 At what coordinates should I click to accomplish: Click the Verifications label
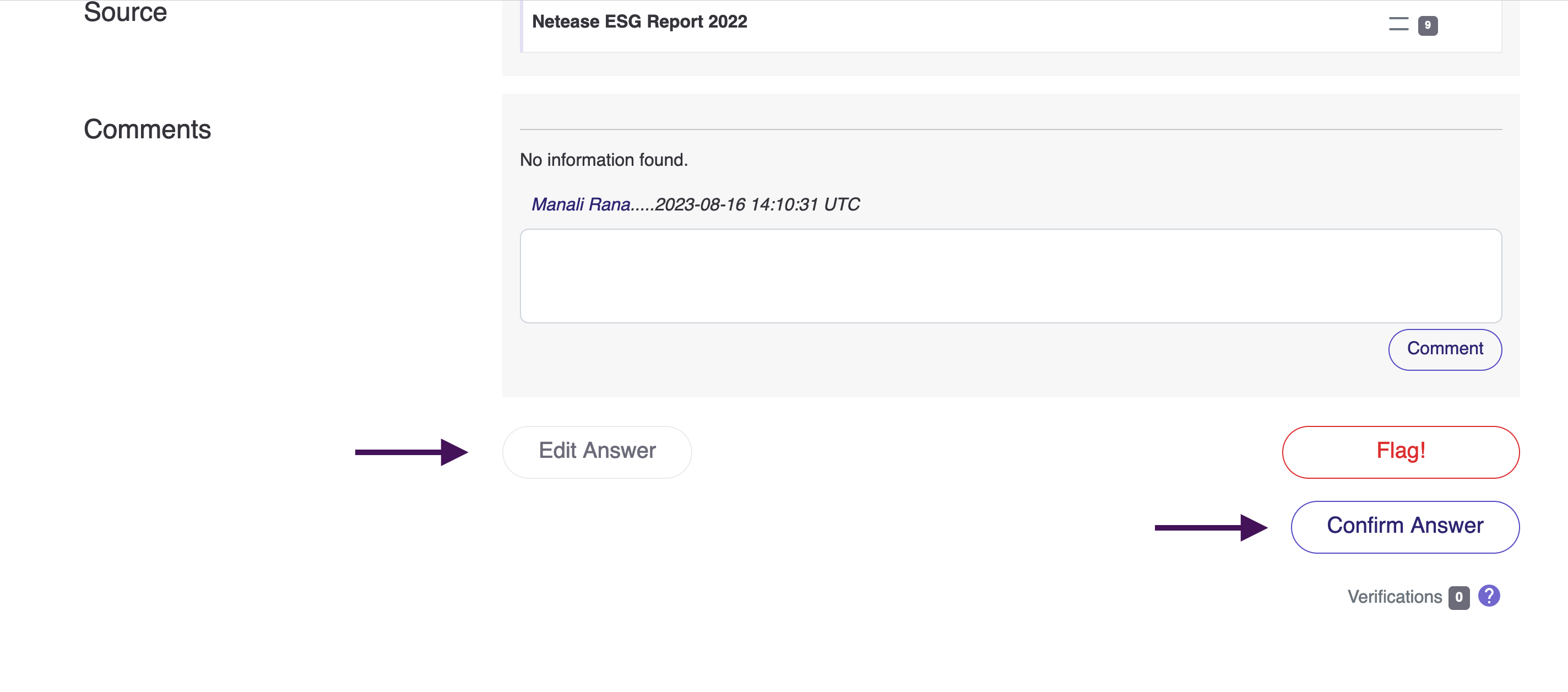[x=1394, y=596]
